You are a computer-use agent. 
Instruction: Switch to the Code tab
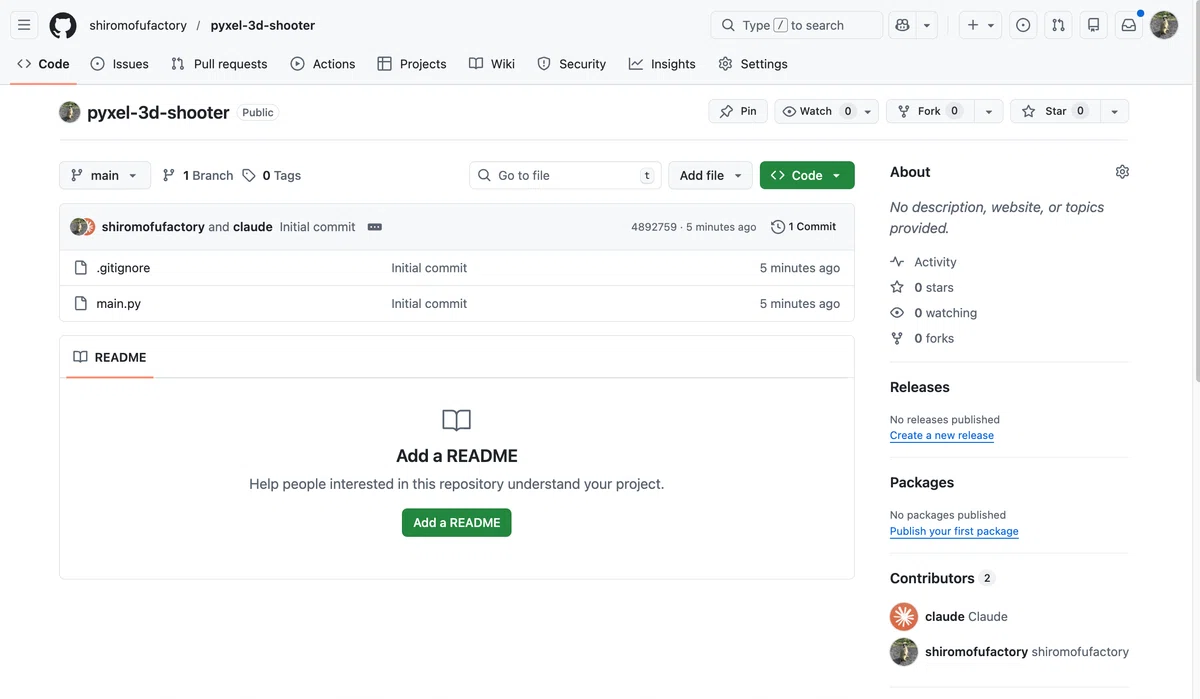pyautogui.click(x=43, y=64)
